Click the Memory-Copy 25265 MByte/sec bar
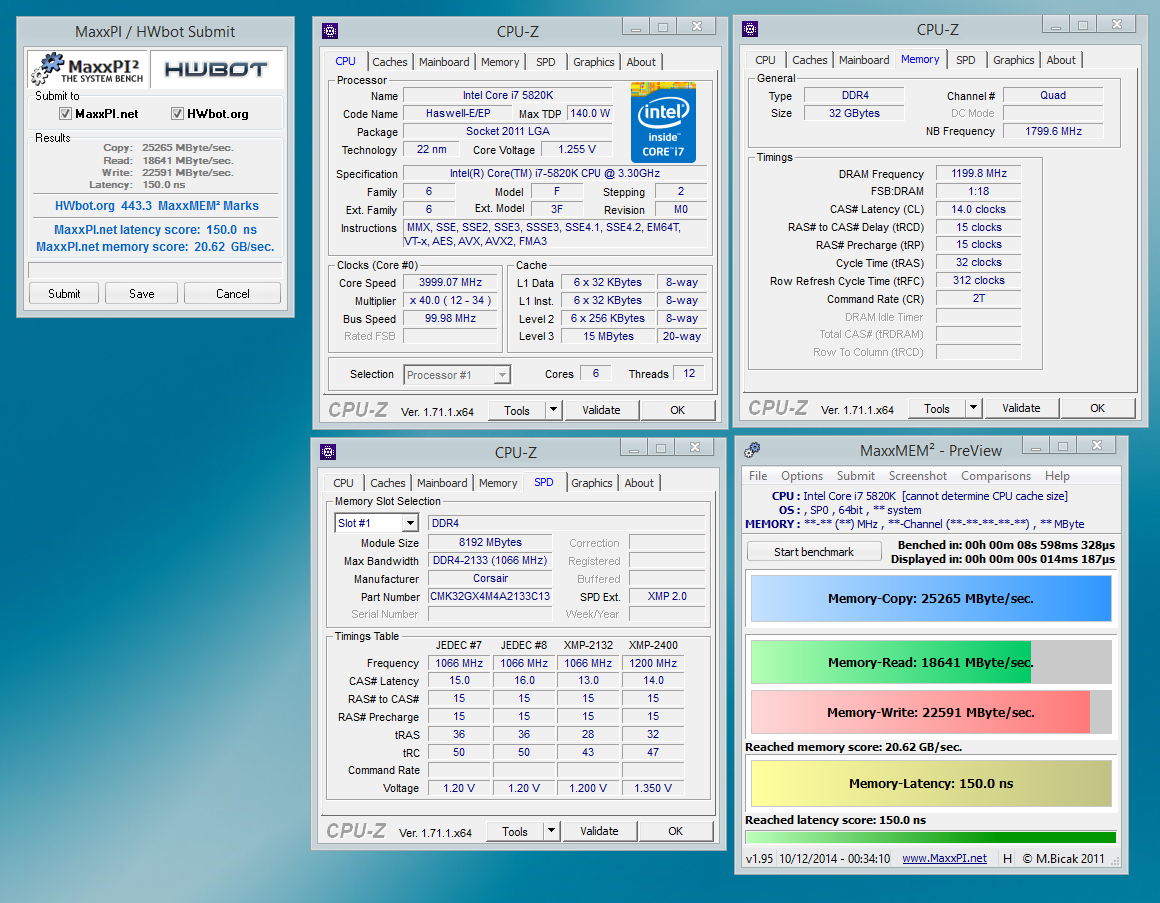This screenshot has width=1160, height=903. pyautogui.click(x=931, y=598)
